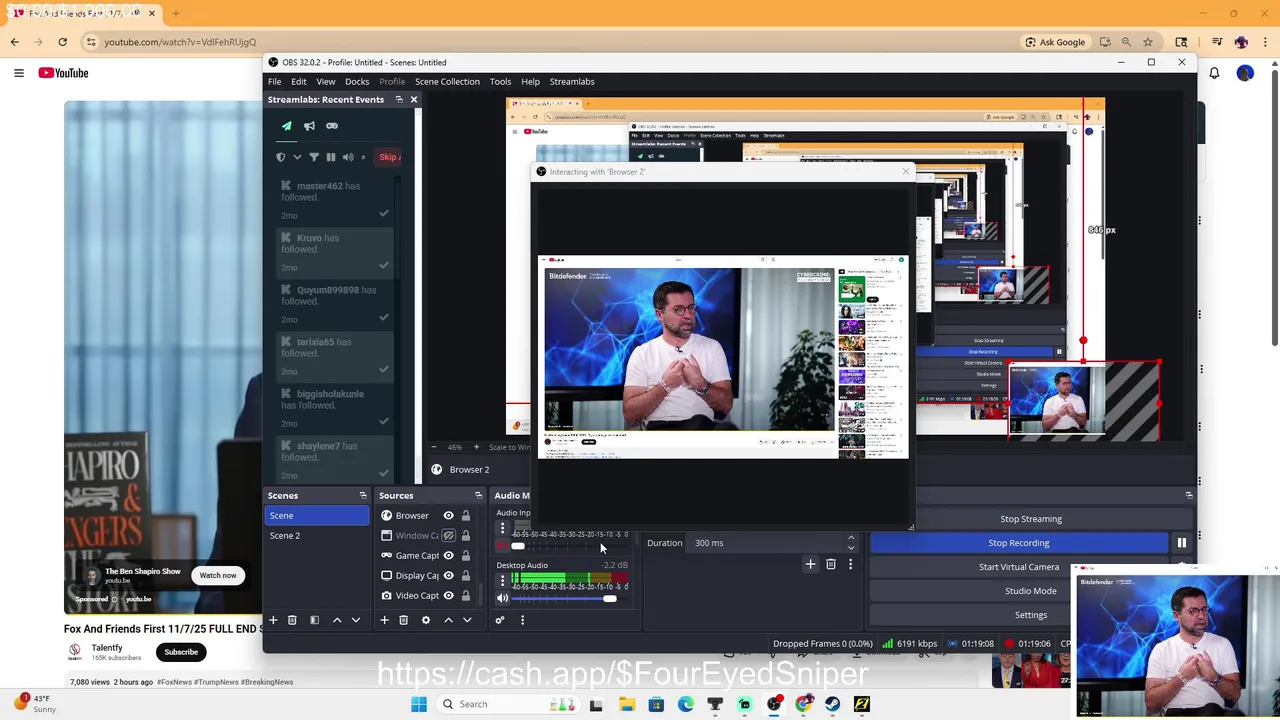Image resolution: width=1280 pixels, height=720 pixels.
Task: Add a new scene with plus icon
Action: pos(273,620)
